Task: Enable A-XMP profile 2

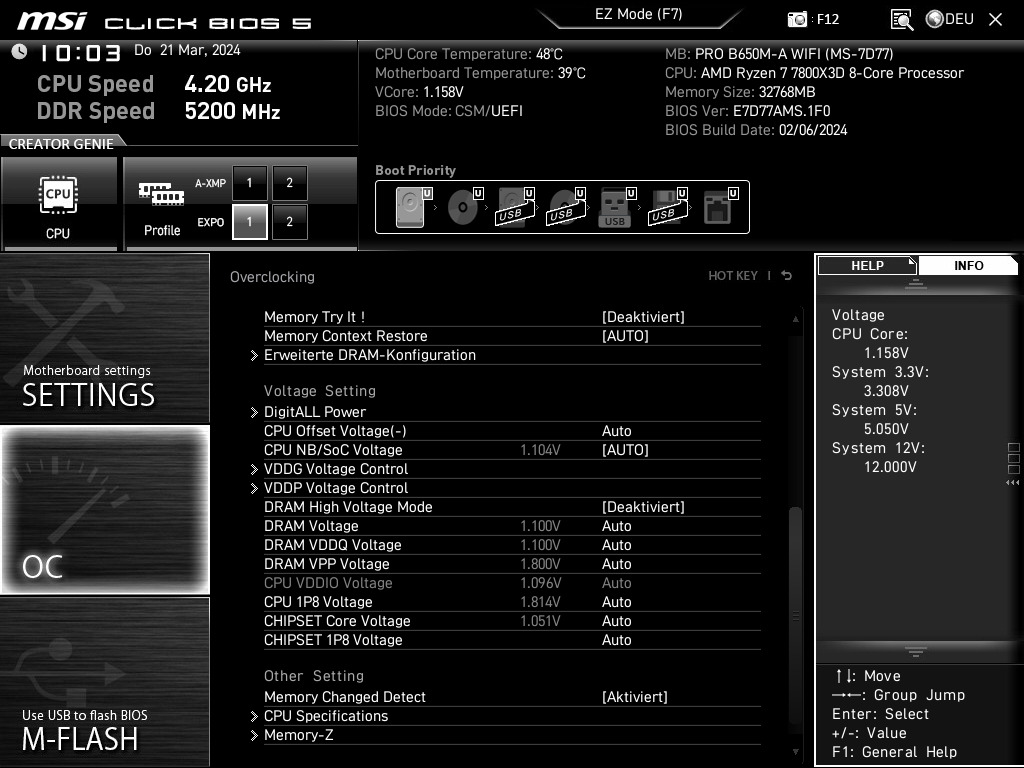Action: (289, 183)
